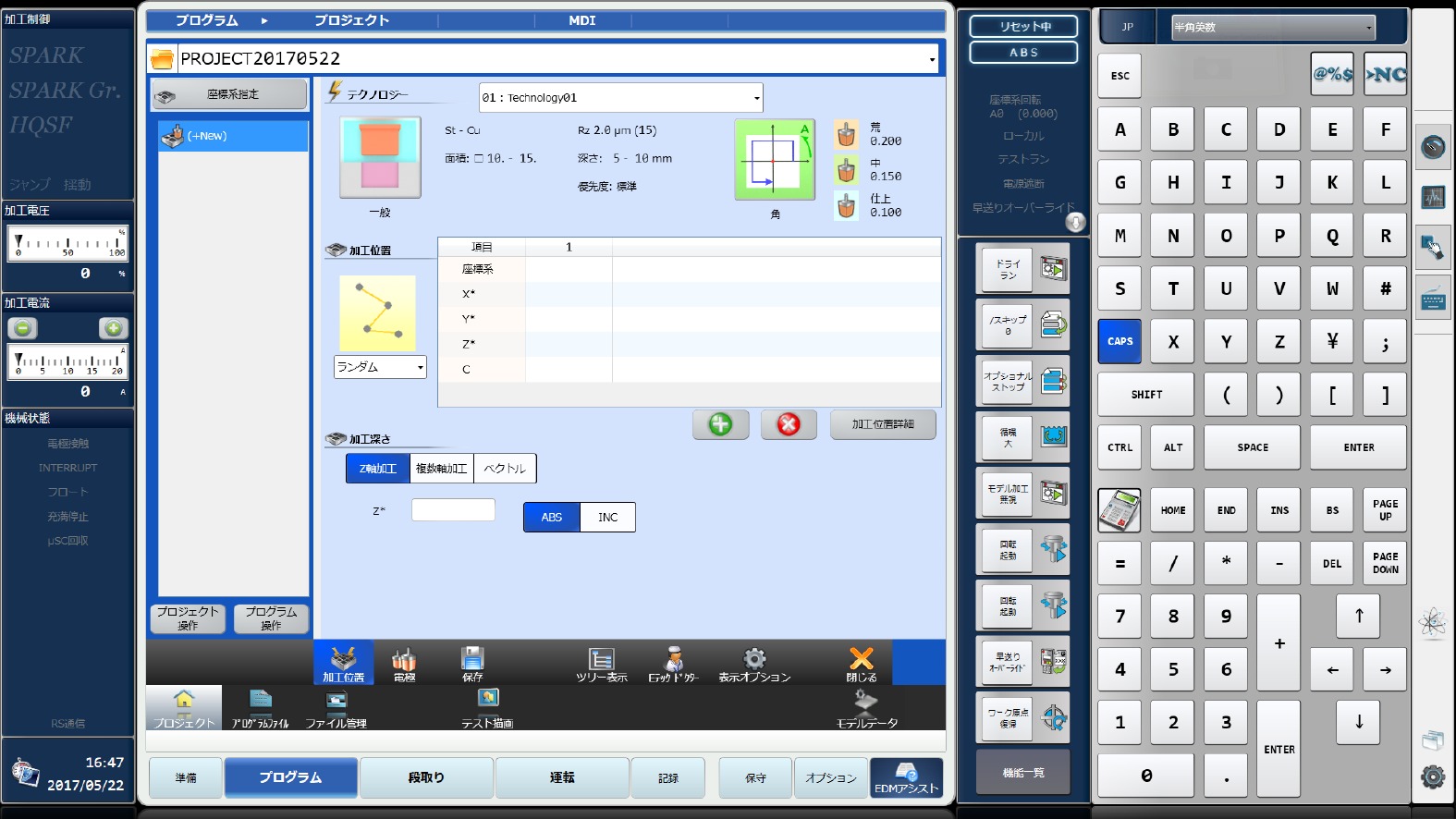Open テスト描画 test drawing icon
The height and width of the screenshot is (819, 1456).
487,708
